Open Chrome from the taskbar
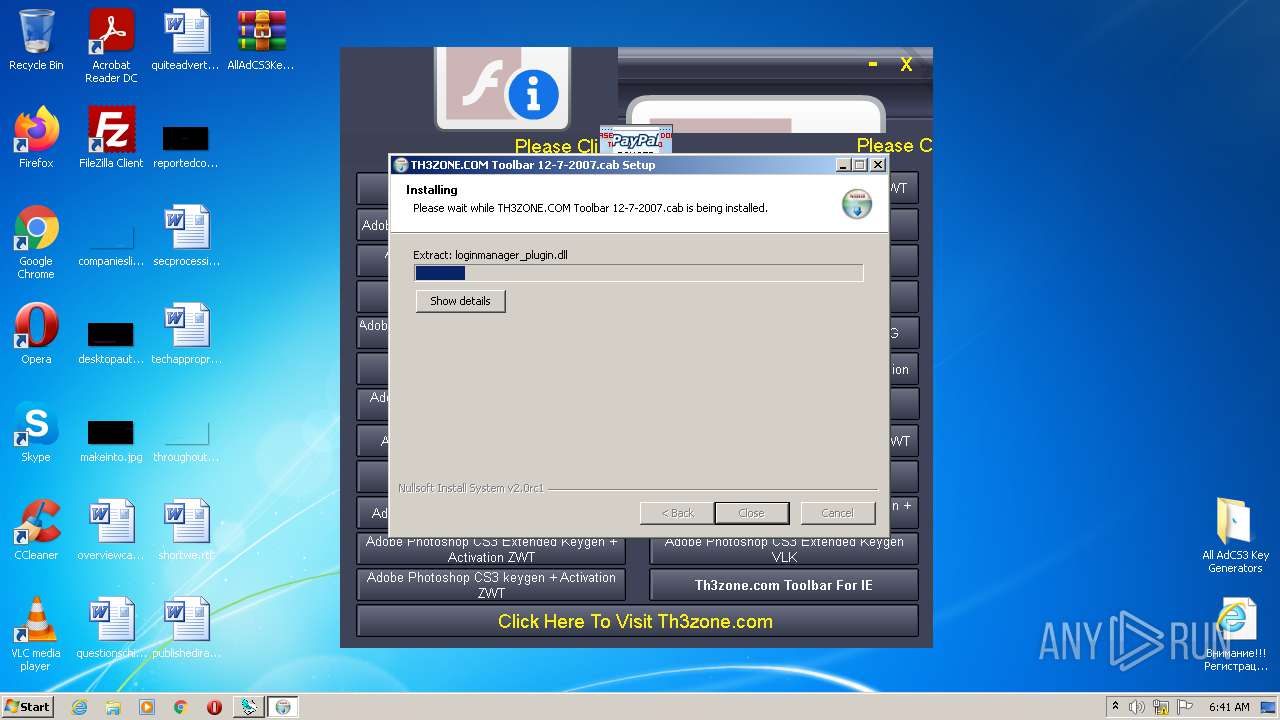The height and width of the screenshot is (720, 1280). (181, 707)
